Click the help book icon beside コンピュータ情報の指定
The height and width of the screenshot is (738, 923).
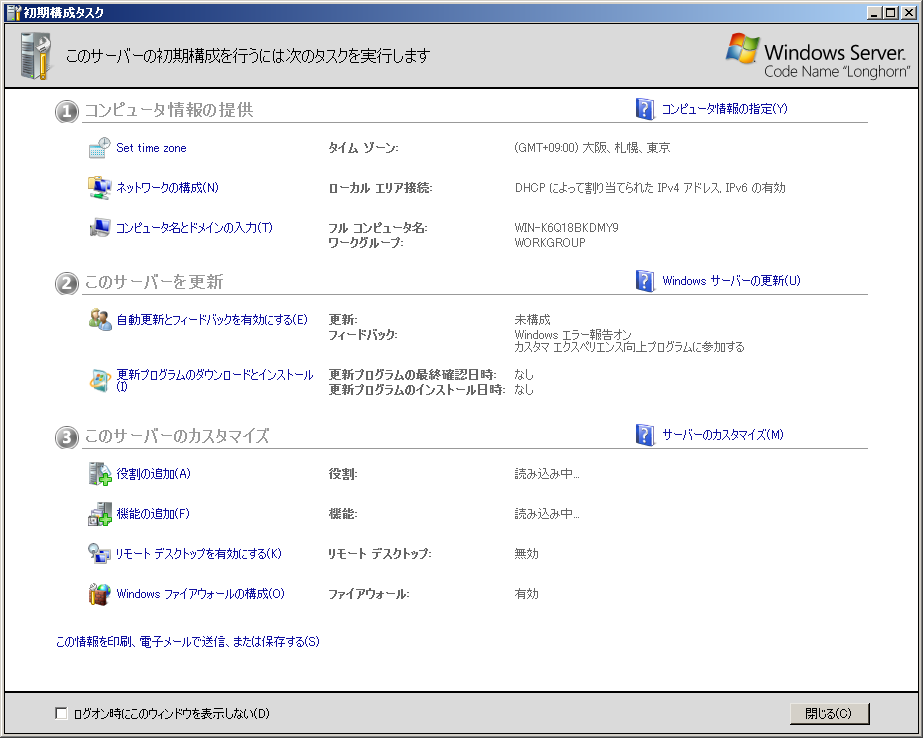[x=645, y=109]
